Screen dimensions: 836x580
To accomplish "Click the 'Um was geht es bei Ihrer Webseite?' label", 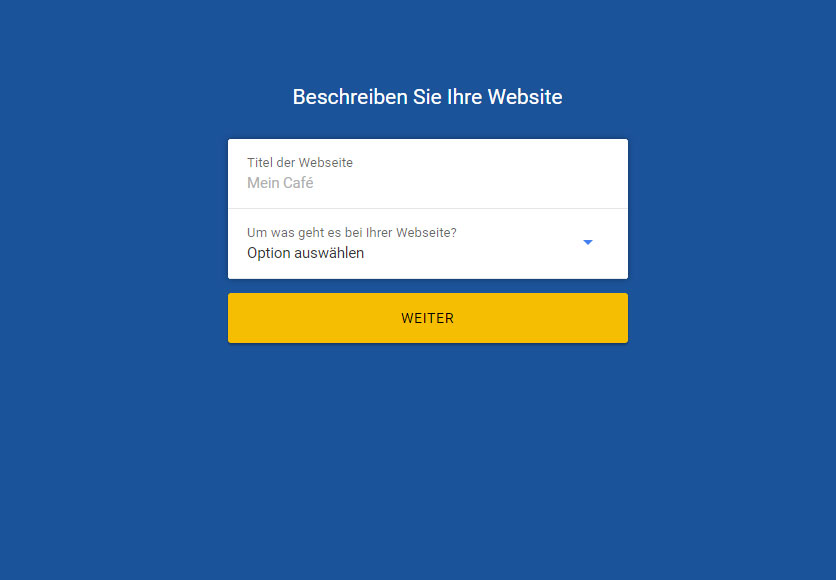I will pyautogui.click(x=352, y=233).
